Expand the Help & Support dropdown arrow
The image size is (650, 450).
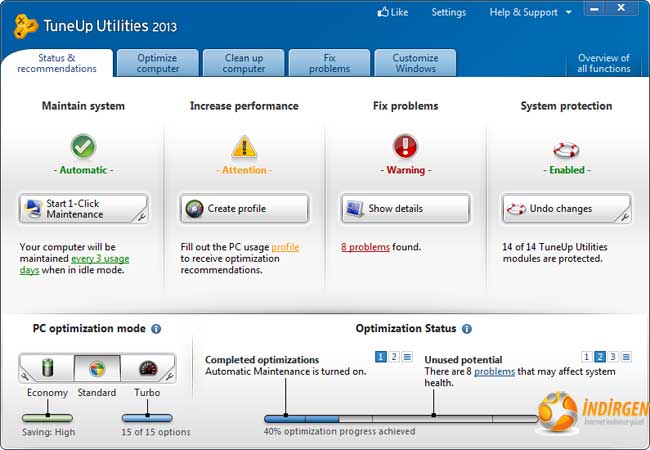coord(569,12)
